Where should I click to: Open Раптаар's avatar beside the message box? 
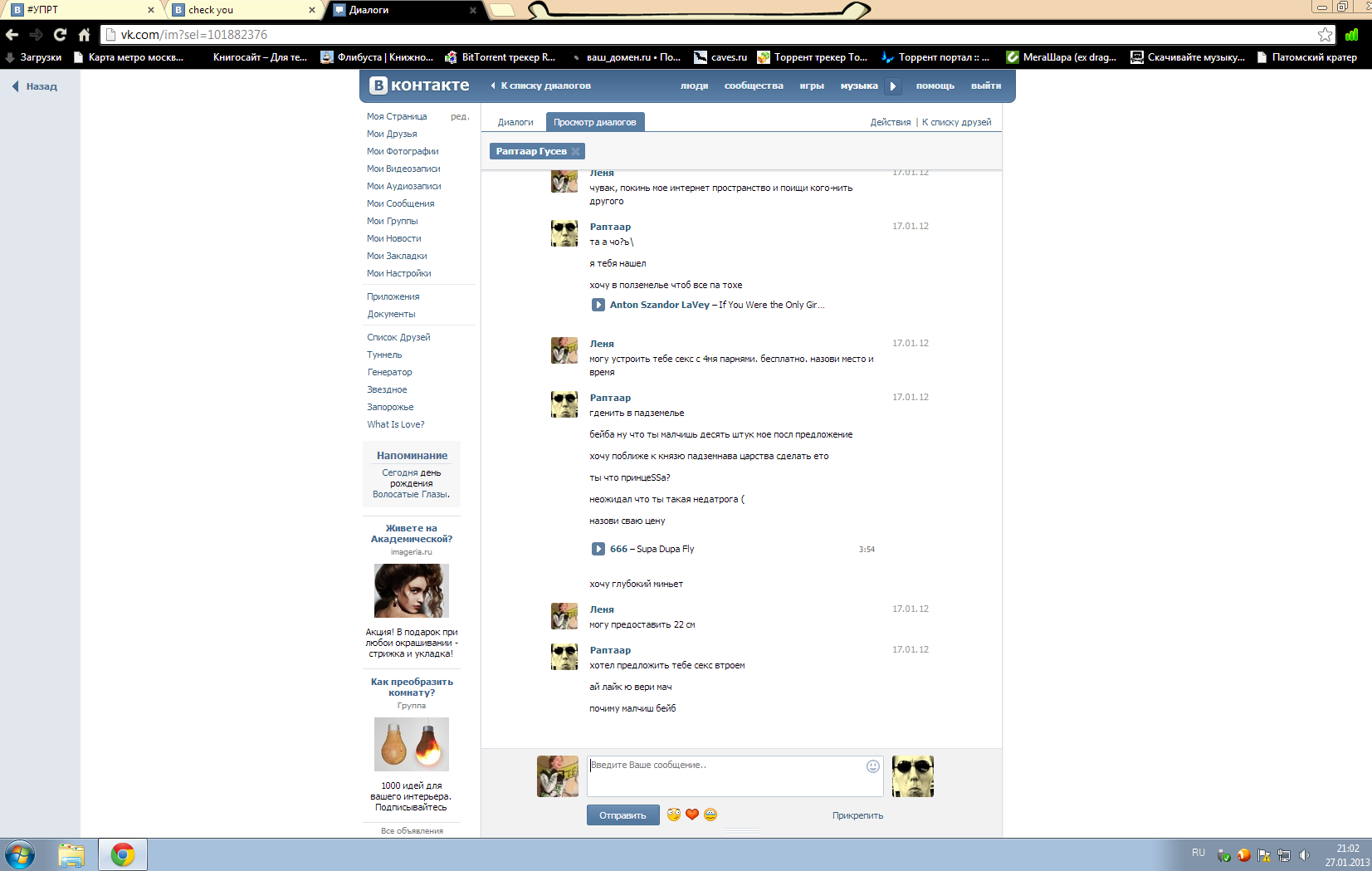pos(913,776)
